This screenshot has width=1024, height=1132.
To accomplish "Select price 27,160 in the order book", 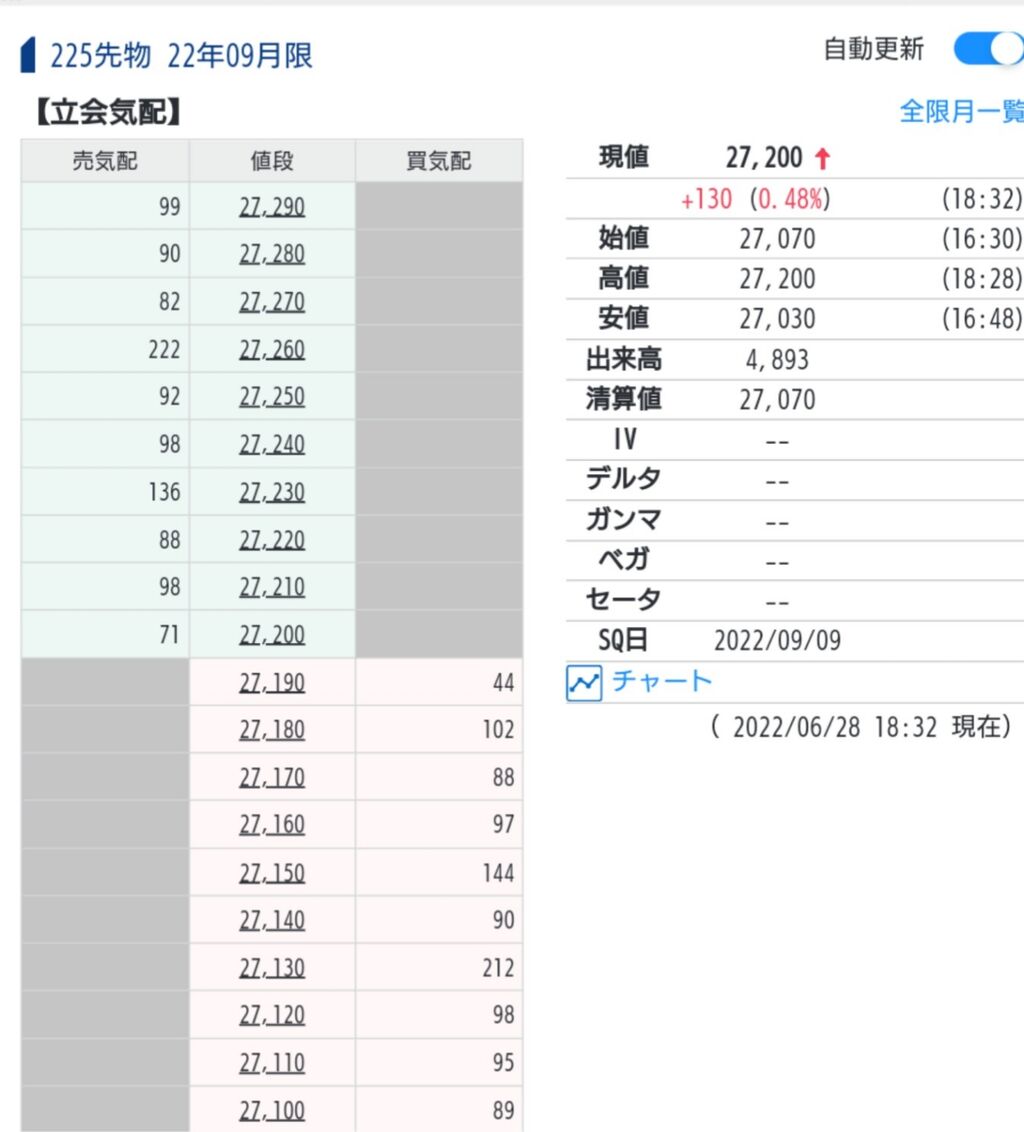I will point(272,824).
